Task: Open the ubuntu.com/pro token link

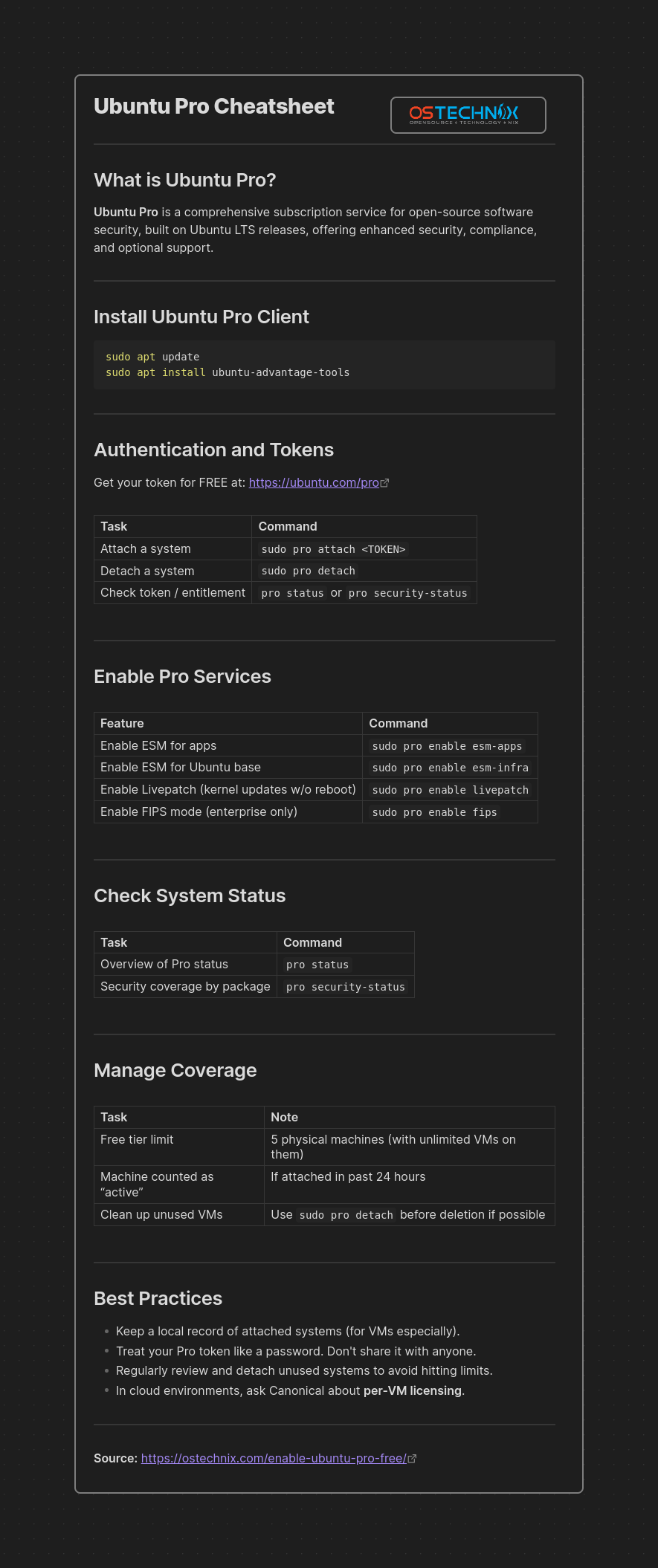Action: [x=314, y=482]
